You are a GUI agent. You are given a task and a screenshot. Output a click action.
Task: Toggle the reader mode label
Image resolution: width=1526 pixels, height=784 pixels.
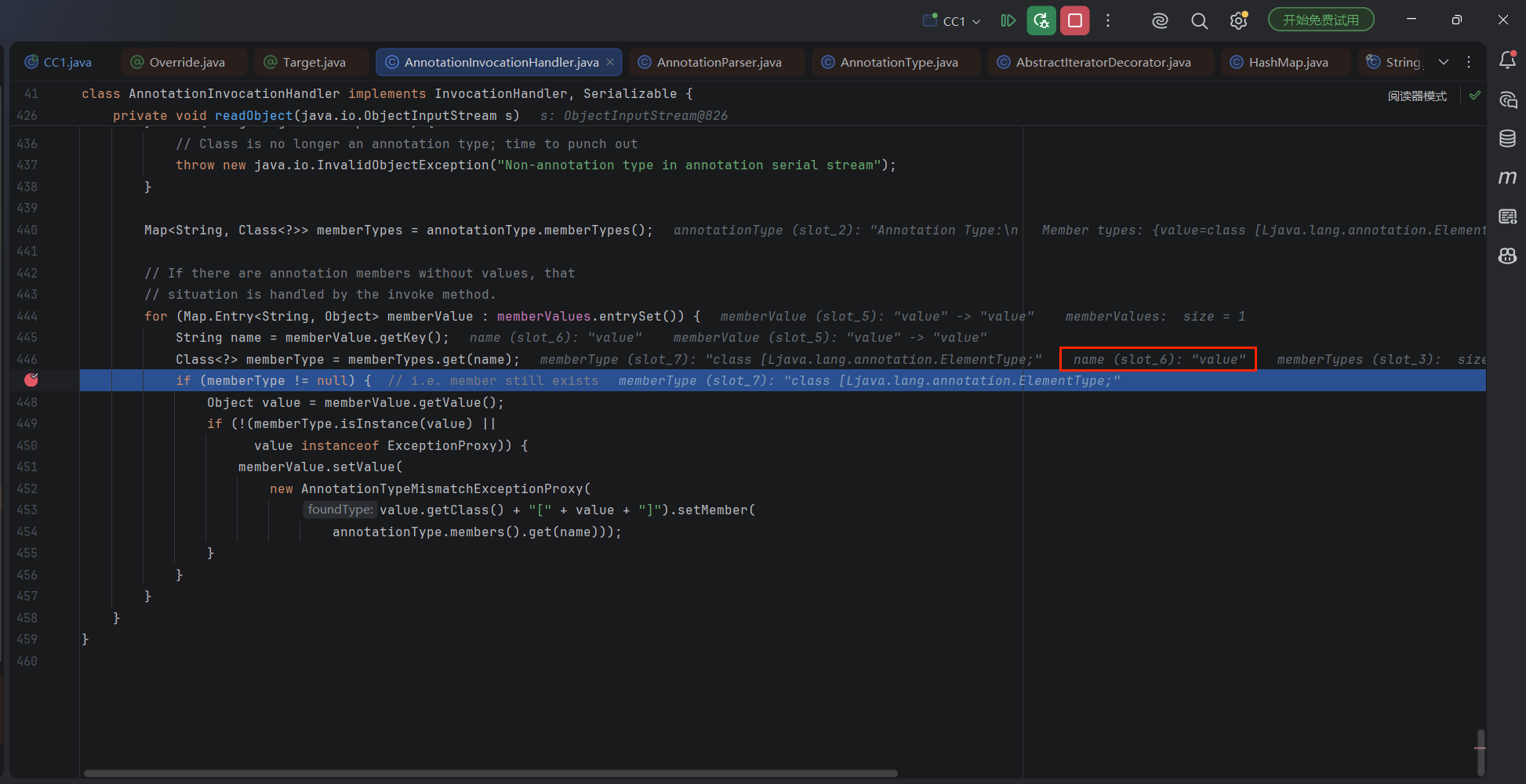(1417, 96)
